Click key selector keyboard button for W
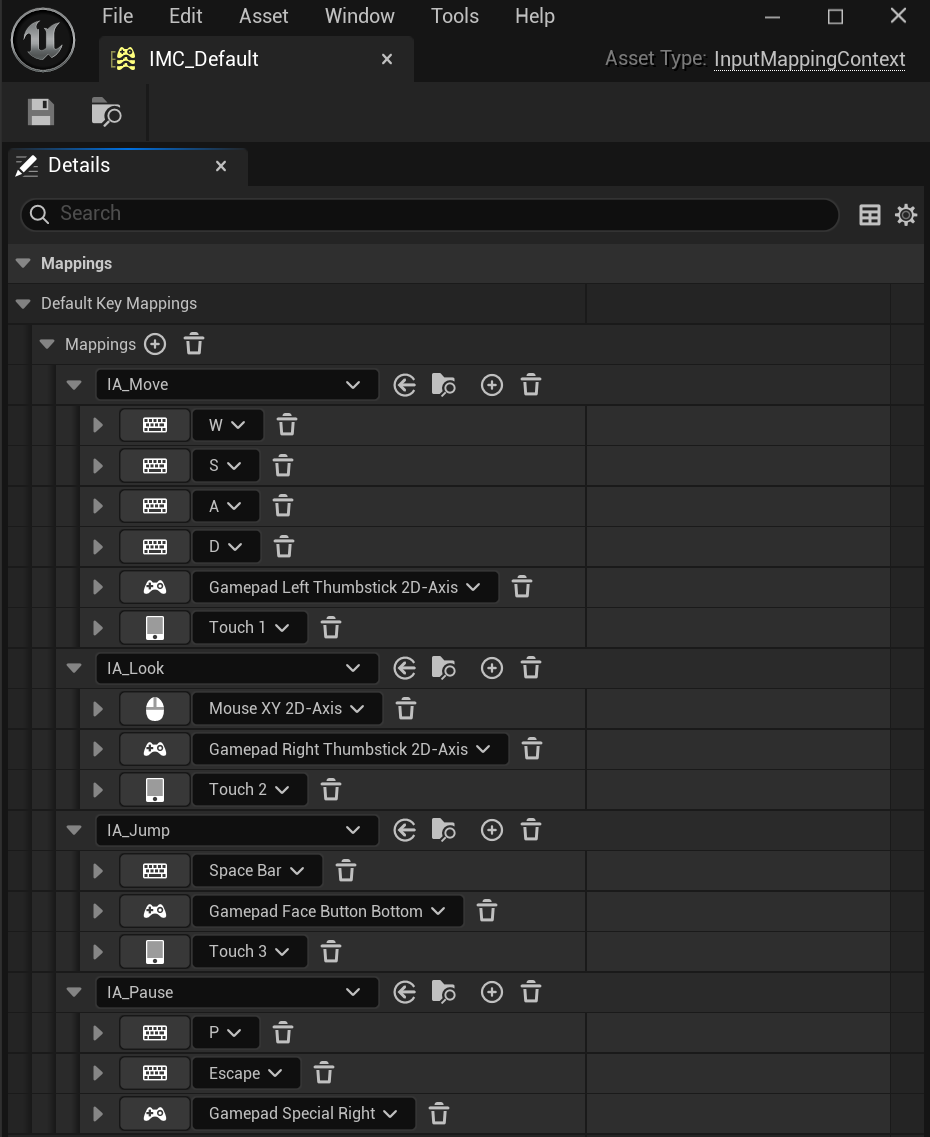The image size is (930, 1137). pos(155,425)
